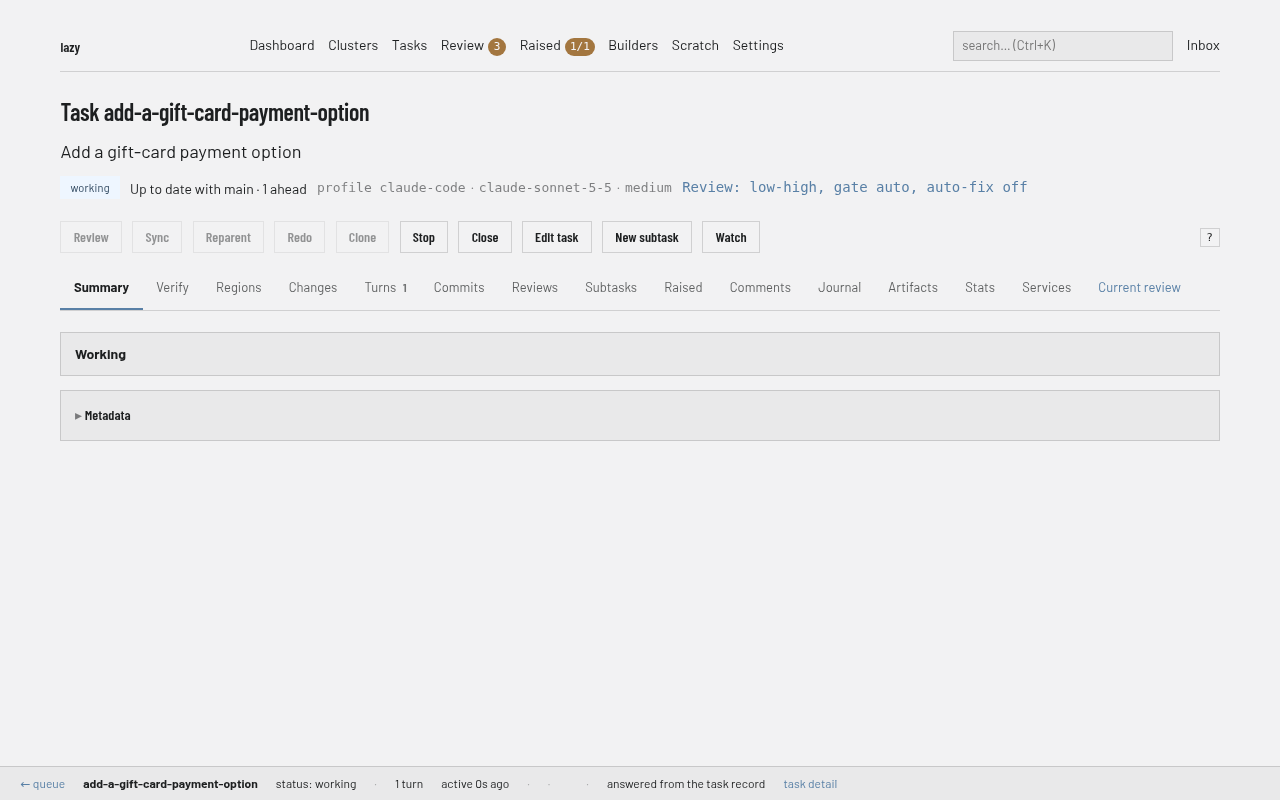
Task: Expand the Metadata section
Action: click(x=103, y=416)
